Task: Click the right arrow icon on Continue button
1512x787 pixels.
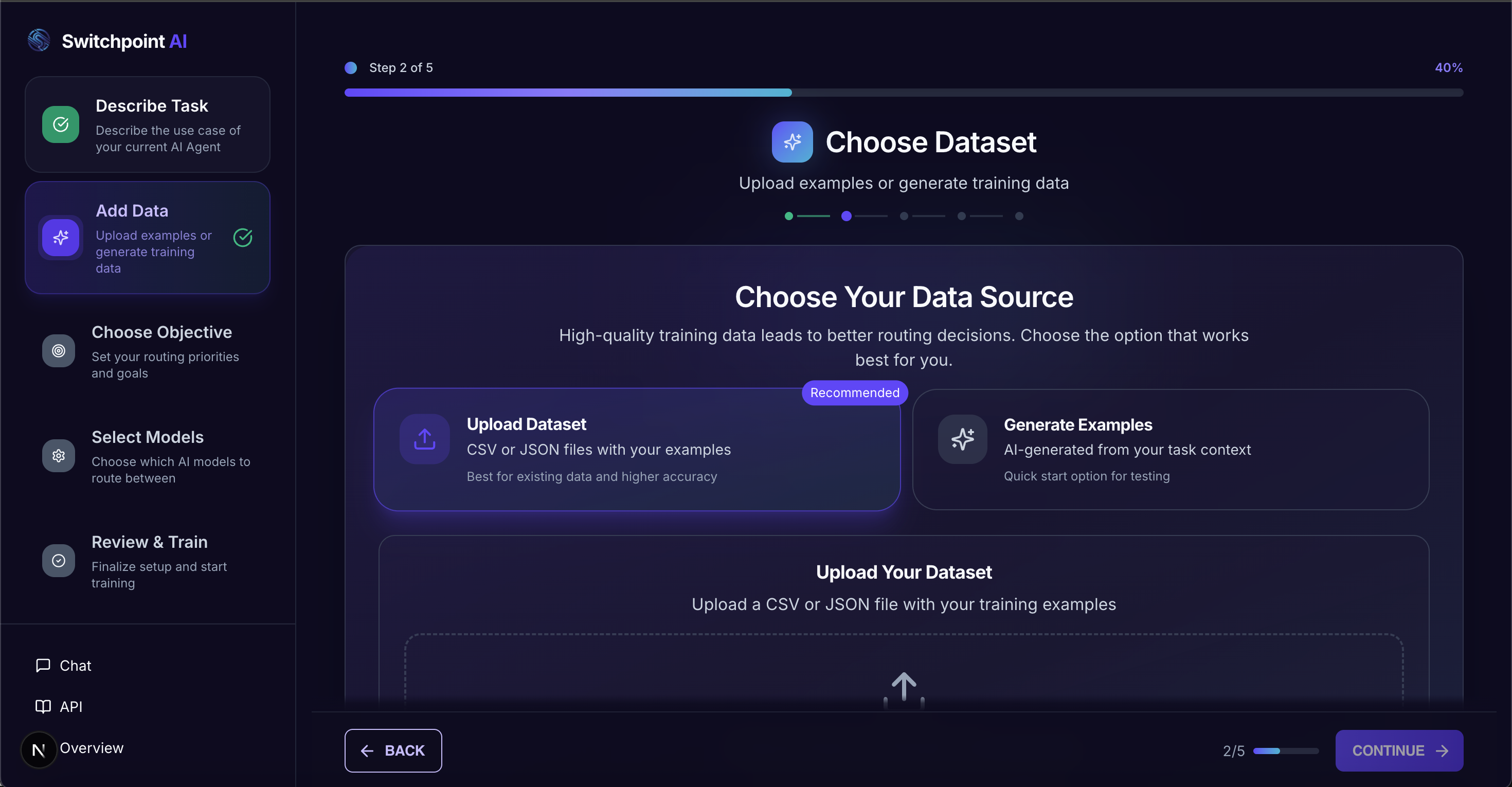Action: pyautogui.click(x=1442, y=751)
